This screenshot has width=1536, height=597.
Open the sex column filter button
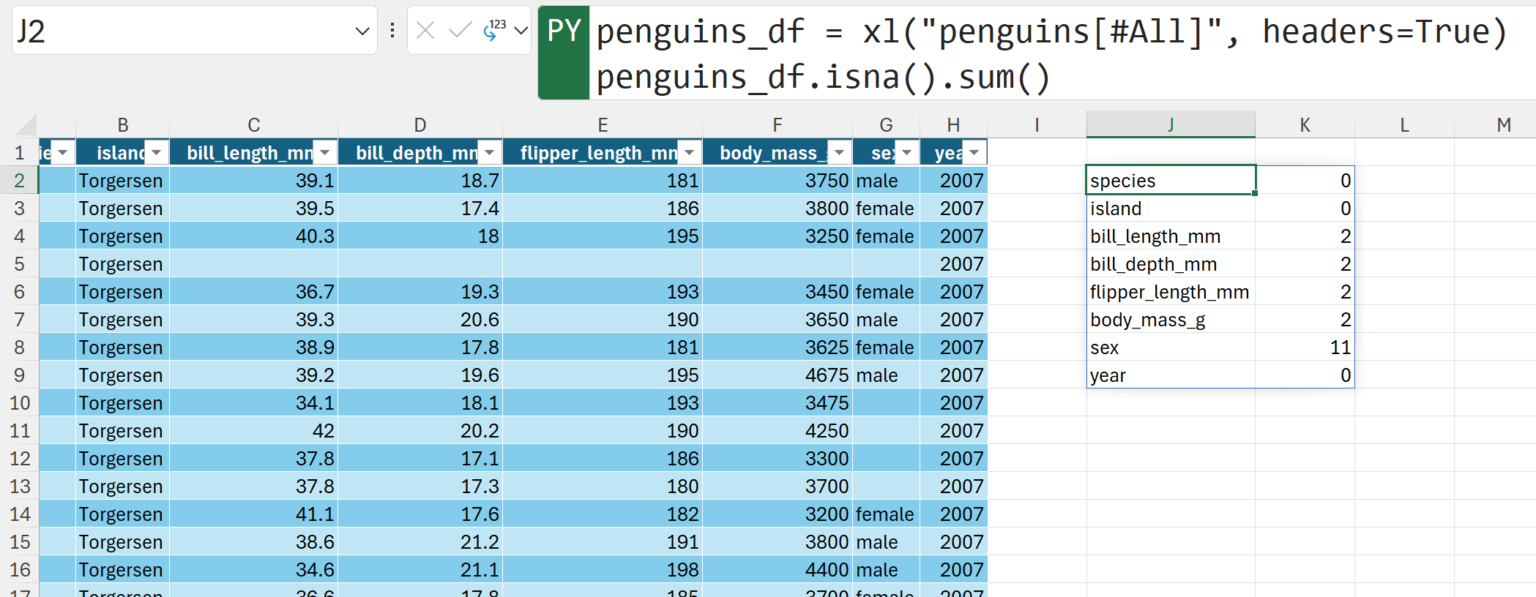point(906,153)
